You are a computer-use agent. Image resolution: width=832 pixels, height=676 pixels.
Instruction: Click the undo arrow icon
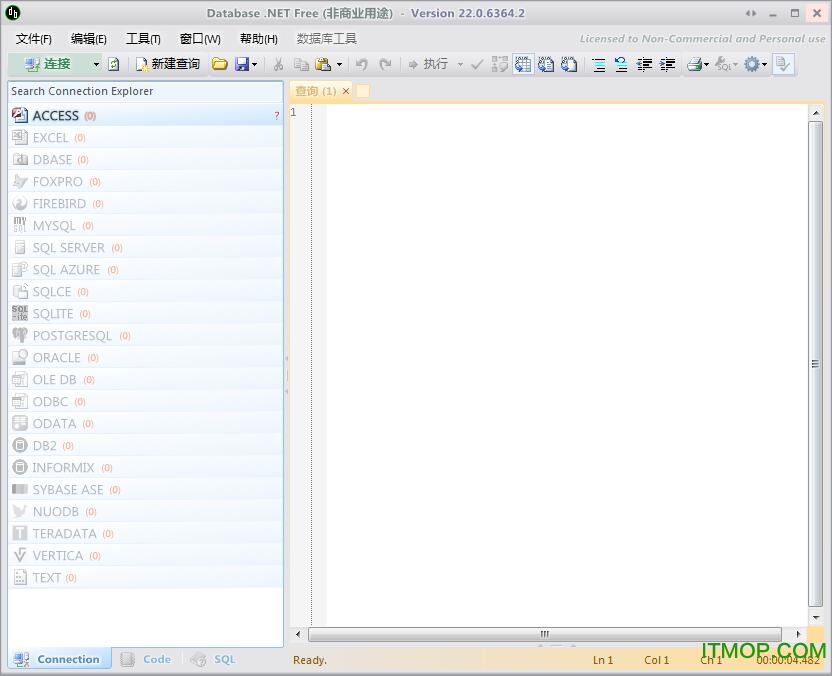click(362, 64)
